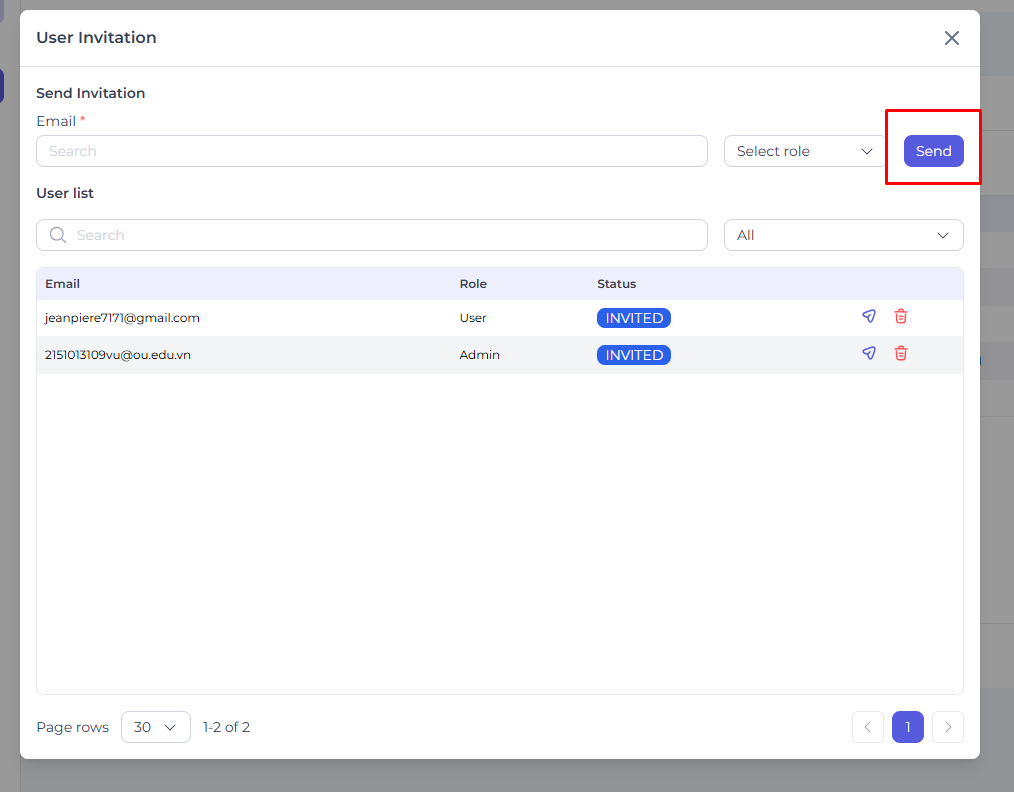Click the 1-2 of 2 count text
This screenshot has width=1014, height=792.
click(226, 727)
